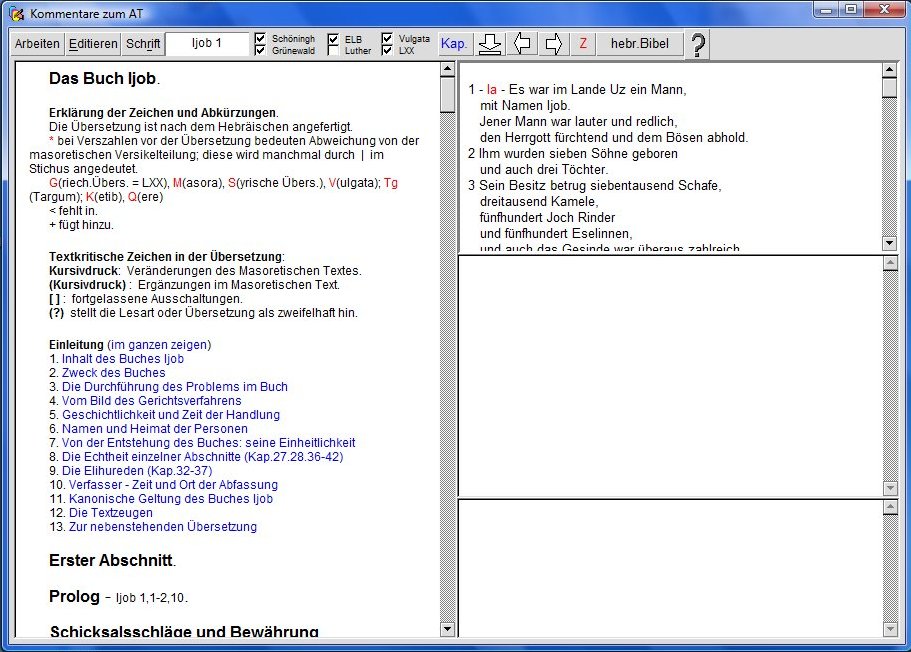The height and width of the screenshot is (652, 911).
Task: Open 'Geschichtlichkeit und Zeit der Handlung' link
Action: (x=171, y=414)
